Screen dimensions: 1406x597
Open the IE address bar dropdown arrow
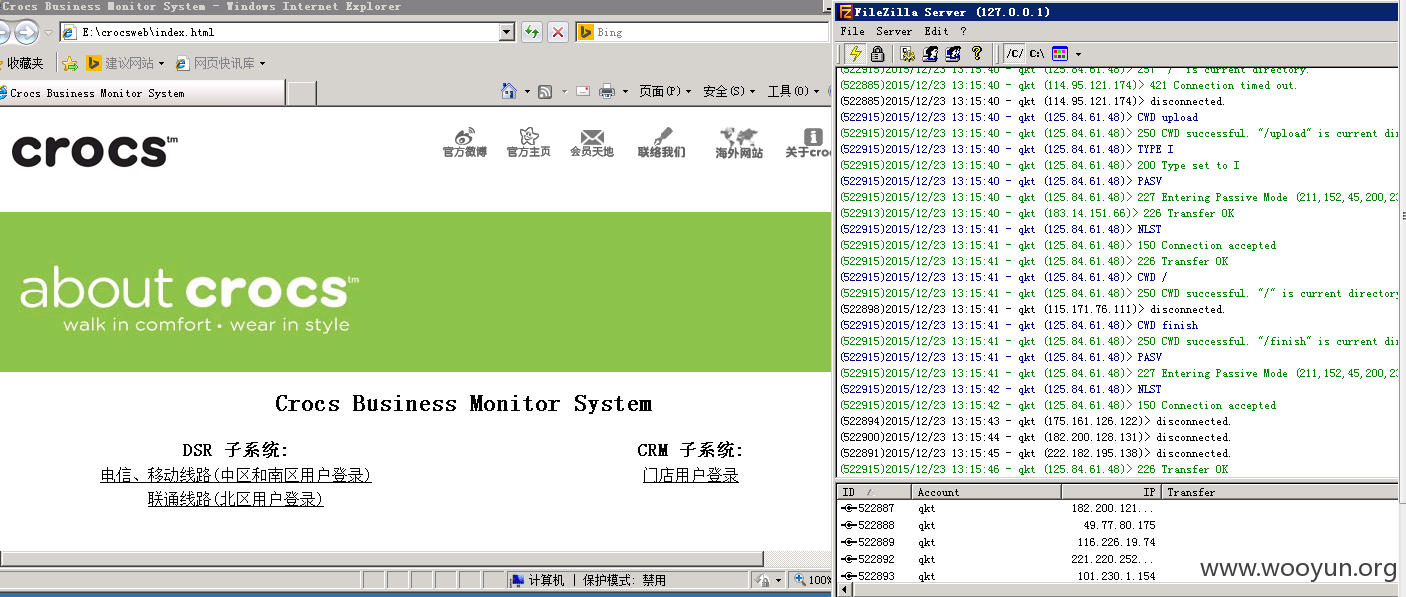click(506, 32)
